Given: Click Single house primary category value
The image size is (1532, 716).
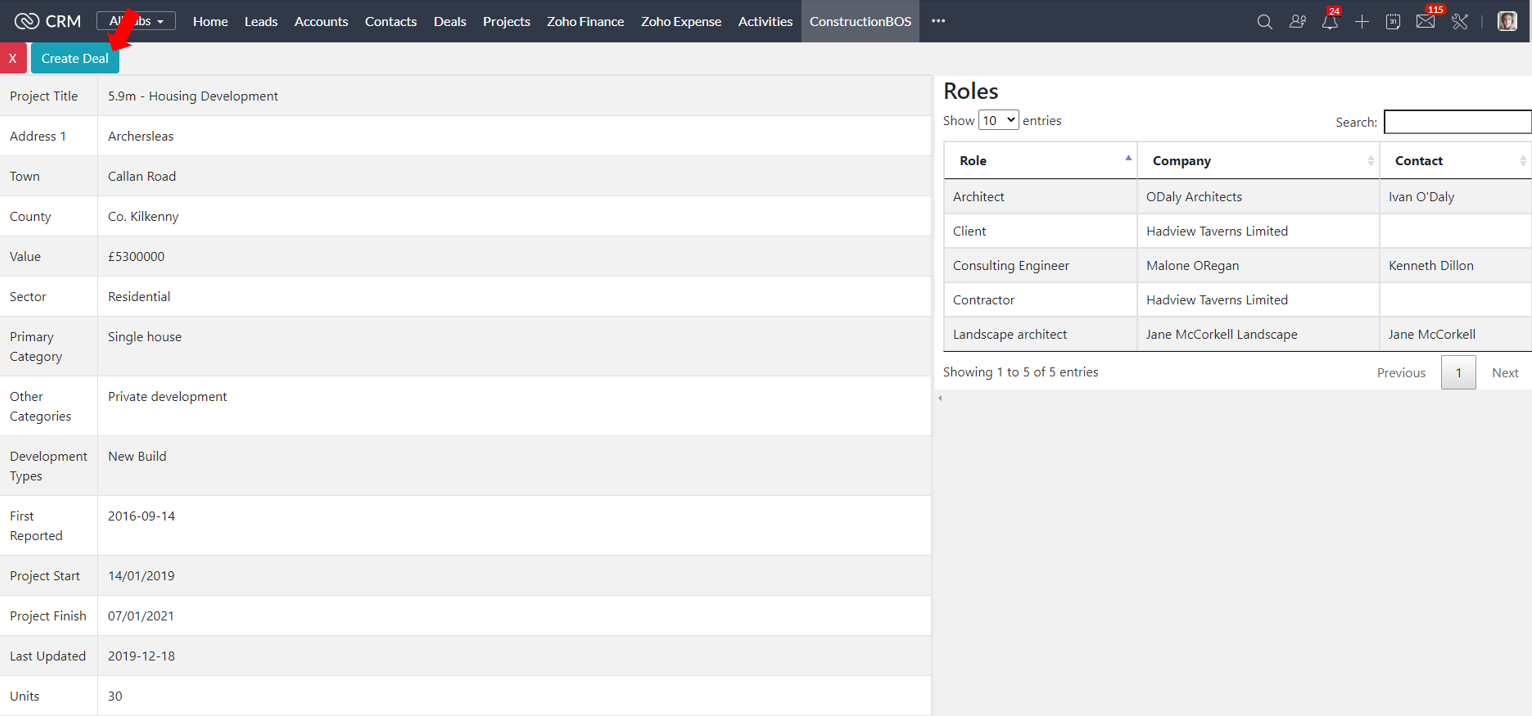Looking at the screenshot, I should 145,336.
